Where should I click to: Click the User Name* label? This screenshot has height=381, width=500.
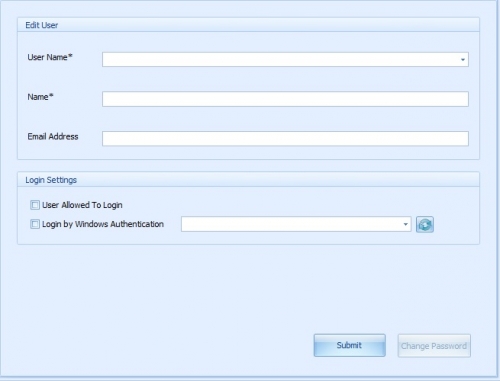pos(50,57)
